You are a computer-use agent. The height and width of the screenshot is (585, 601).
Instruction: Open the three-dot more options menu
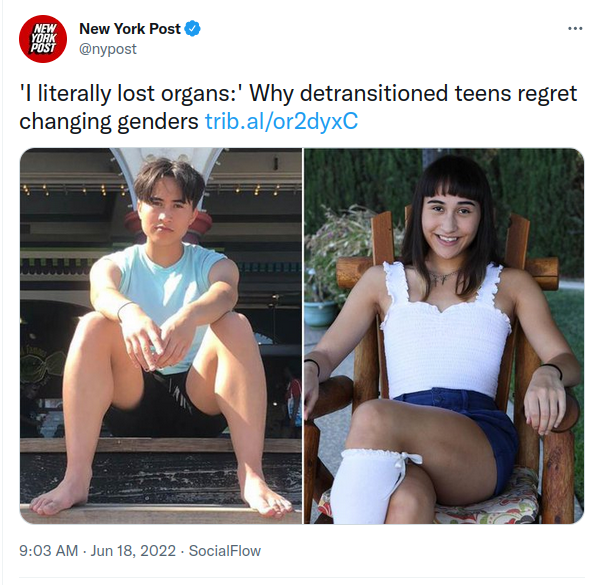click(575, 28)
